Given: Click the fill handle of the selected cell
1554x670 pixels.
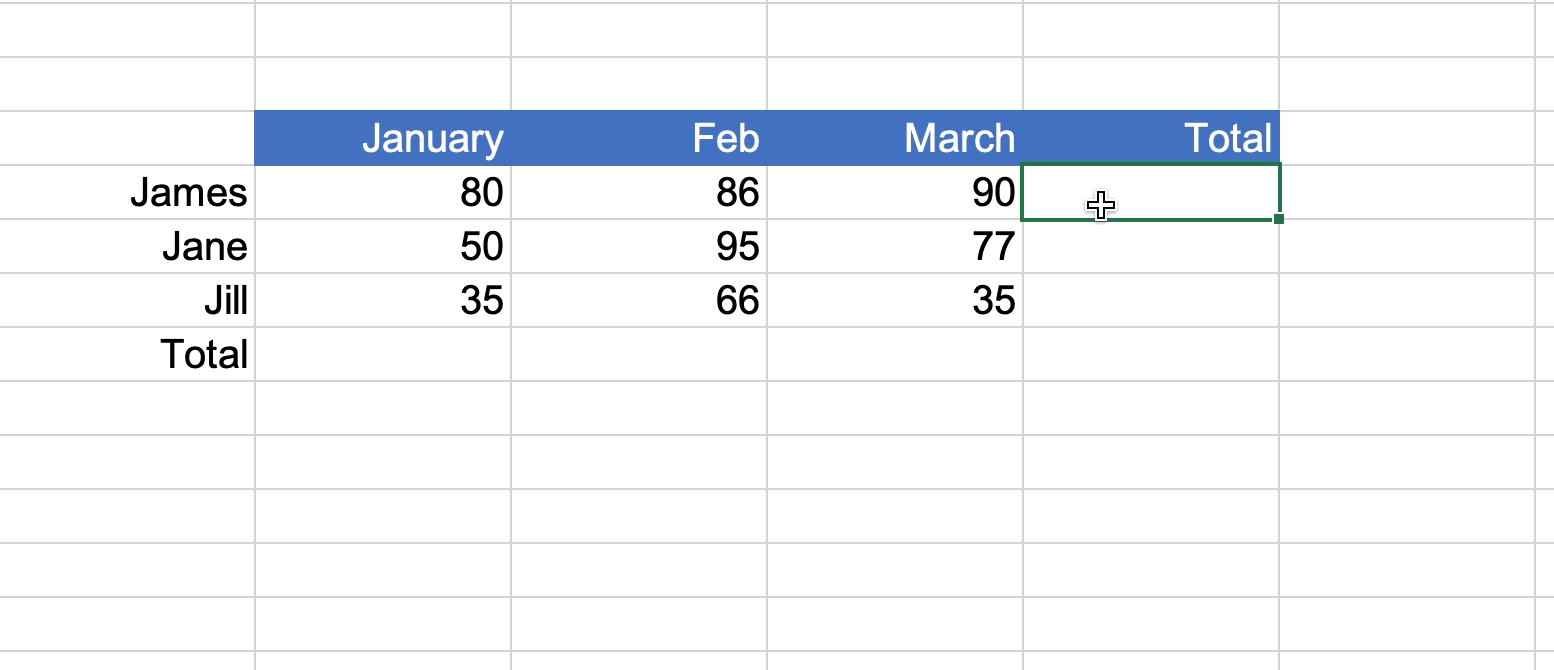Looking at the screenshot, I should tap(1279, 219).
